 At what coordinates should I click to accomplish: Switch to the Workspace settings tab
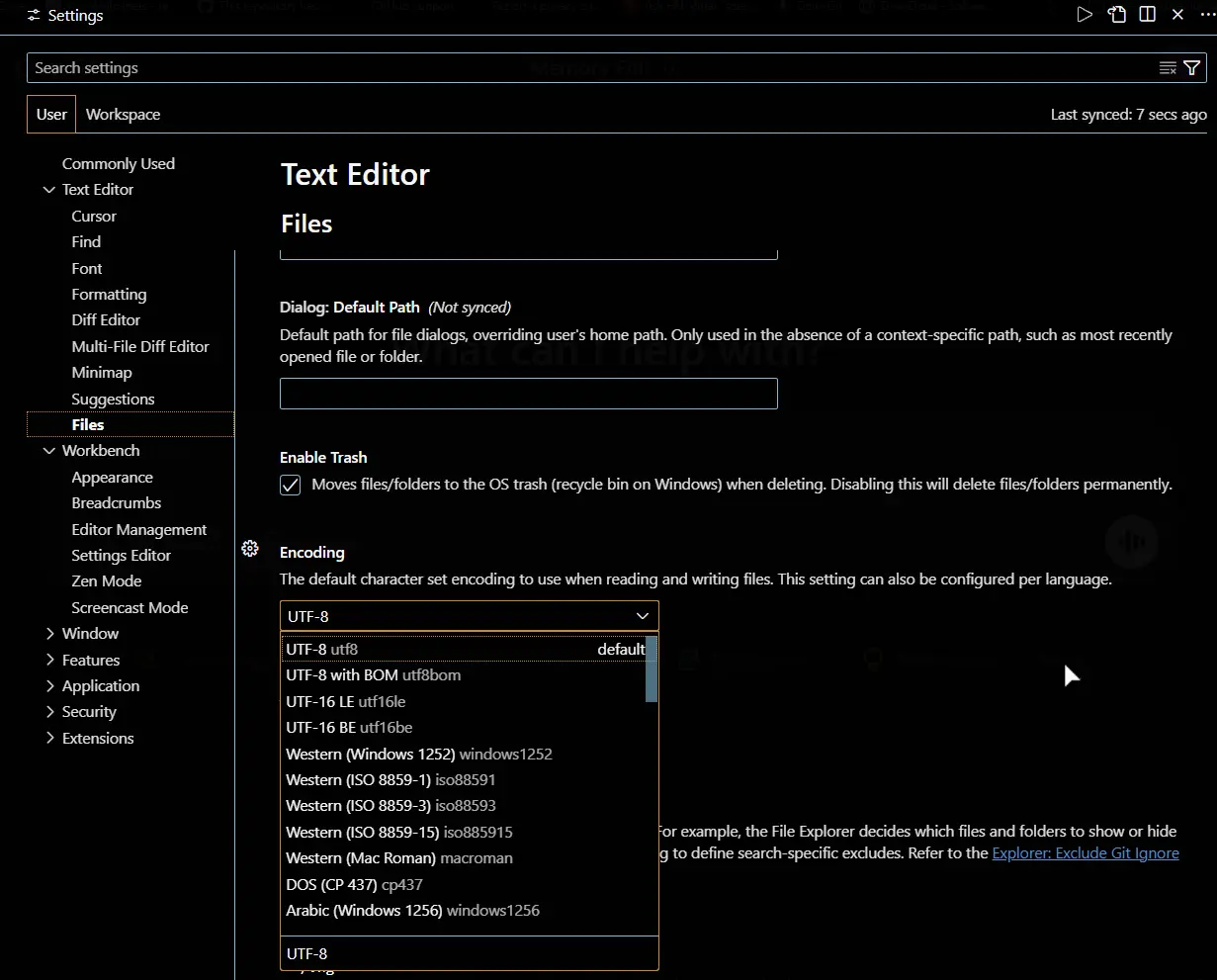tap(123, 115)
